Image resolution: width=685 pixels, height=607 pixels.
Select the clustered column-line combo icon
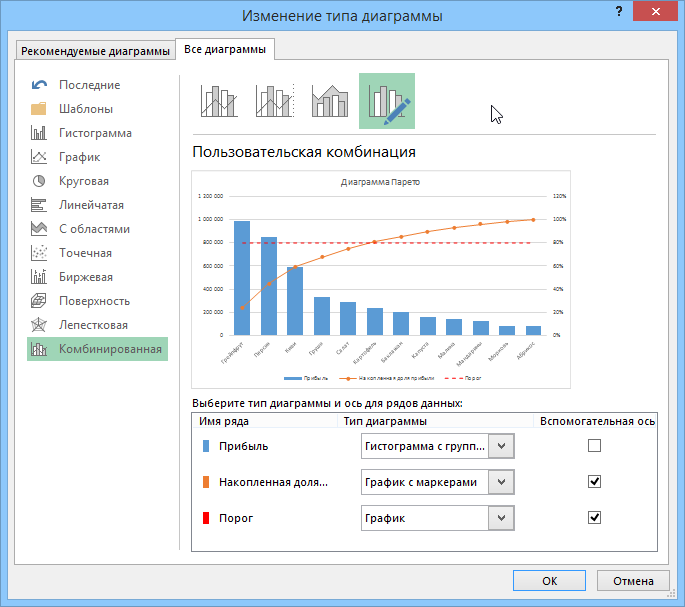click(219, 101)
